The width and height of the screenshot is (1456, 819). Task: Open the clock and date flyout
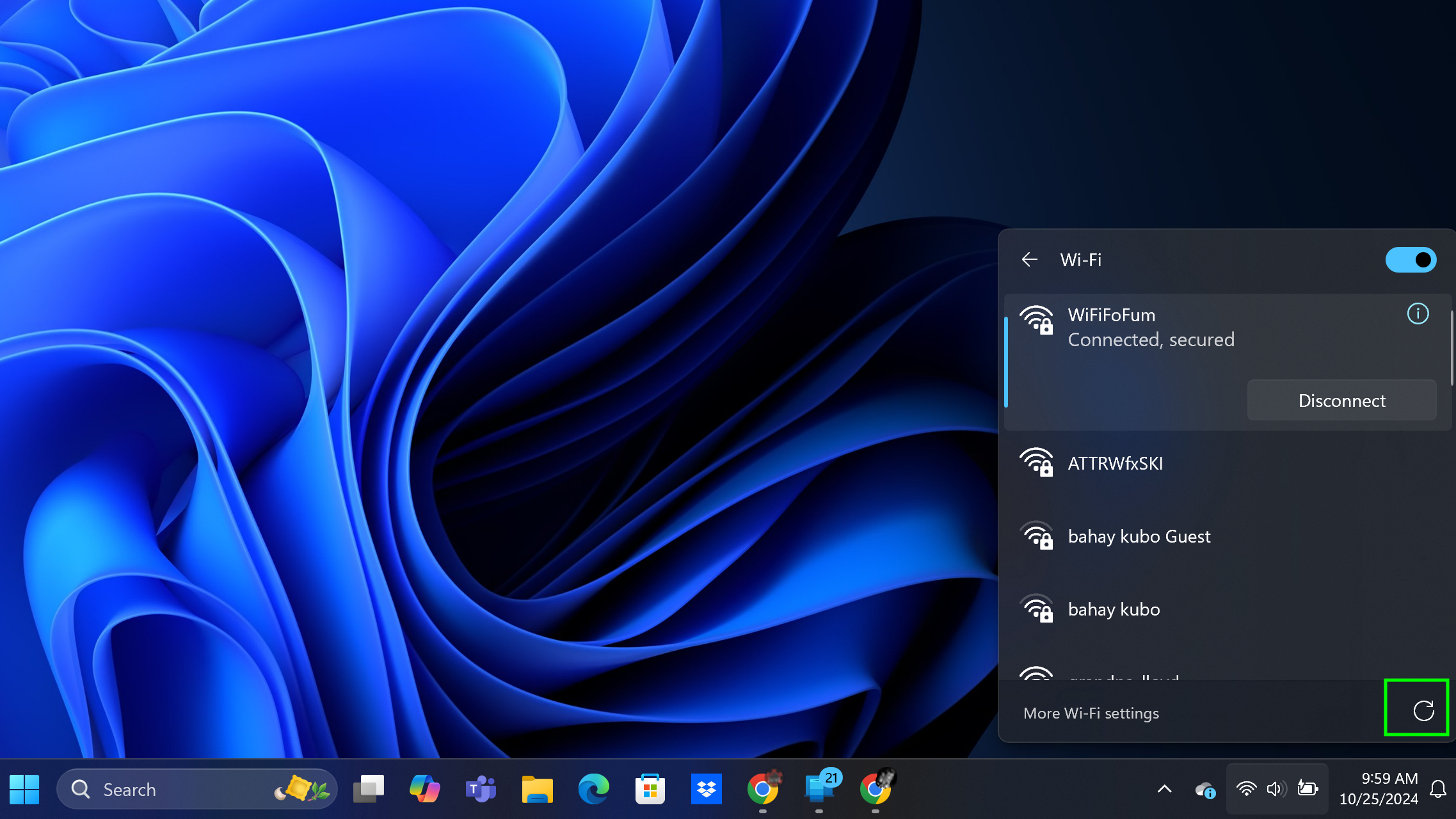coord(1378,789)
